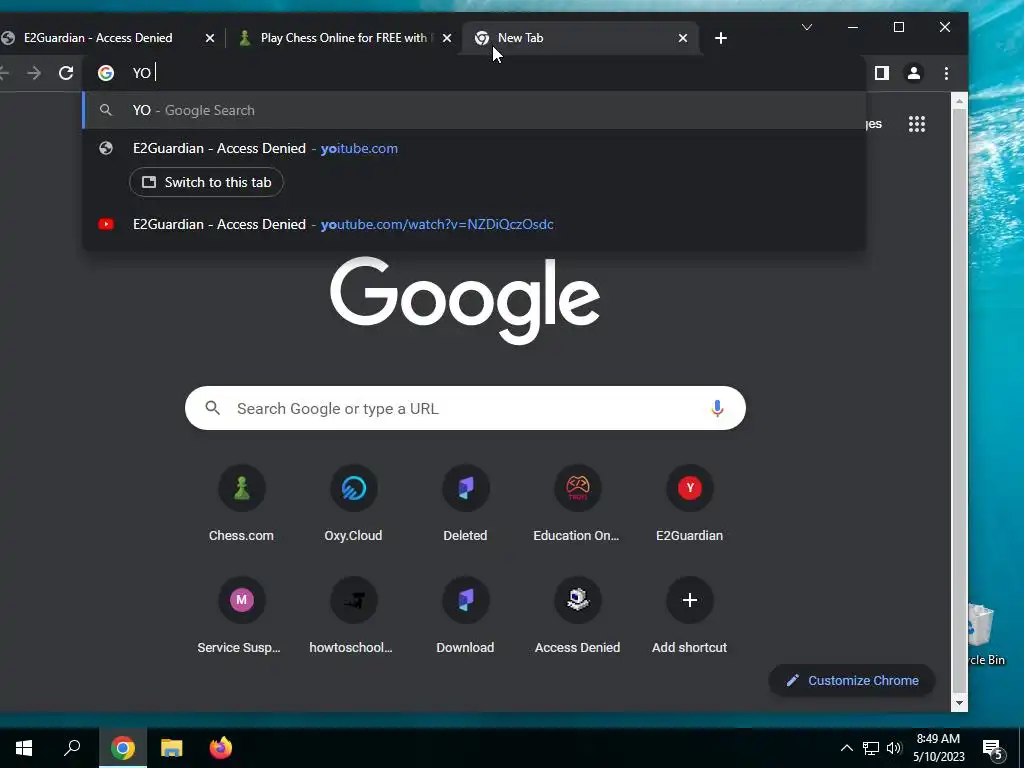The height and width of the screenshot is (768, 1024).
Task: Open File Explorer from the taskbar
Action: 172,748
